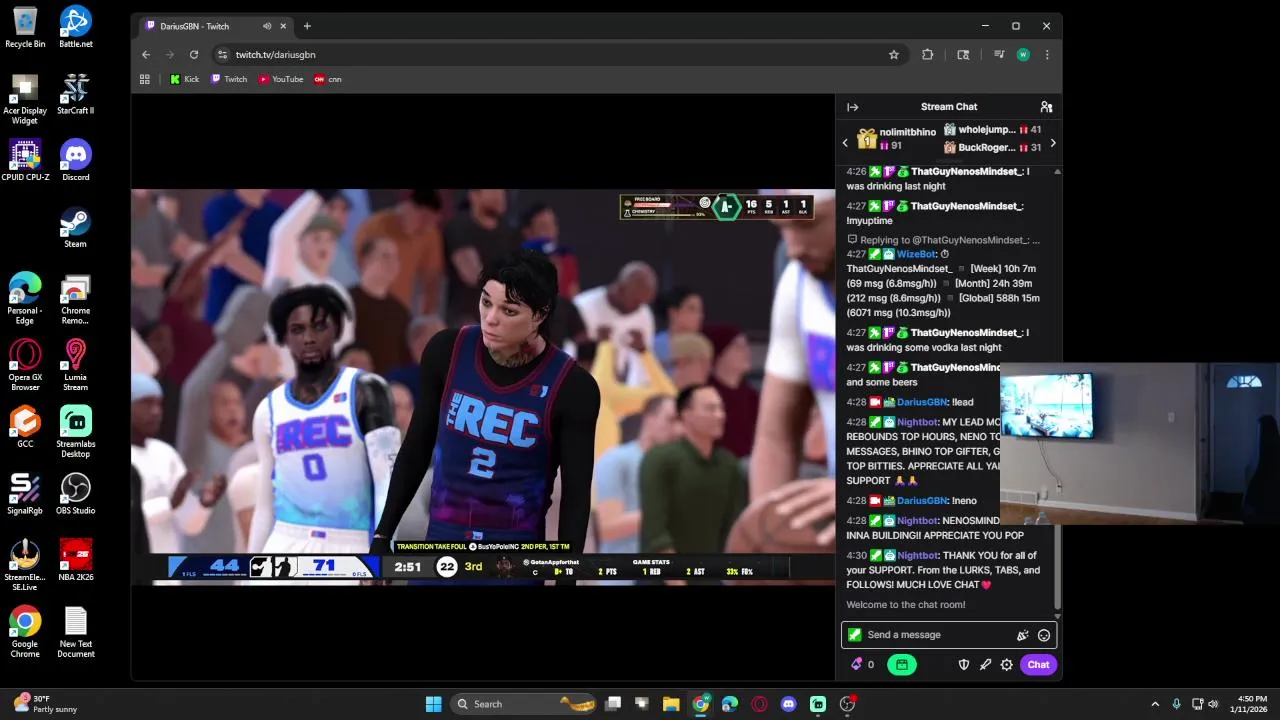The width and height of the screenshot is (1280, 720).
Task: Open the Kick bookmark
Action: (x=185, y=79)
